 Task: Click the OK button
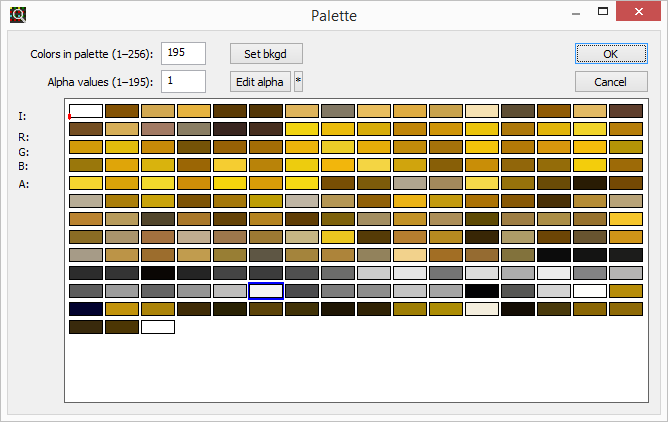point(611,54)
